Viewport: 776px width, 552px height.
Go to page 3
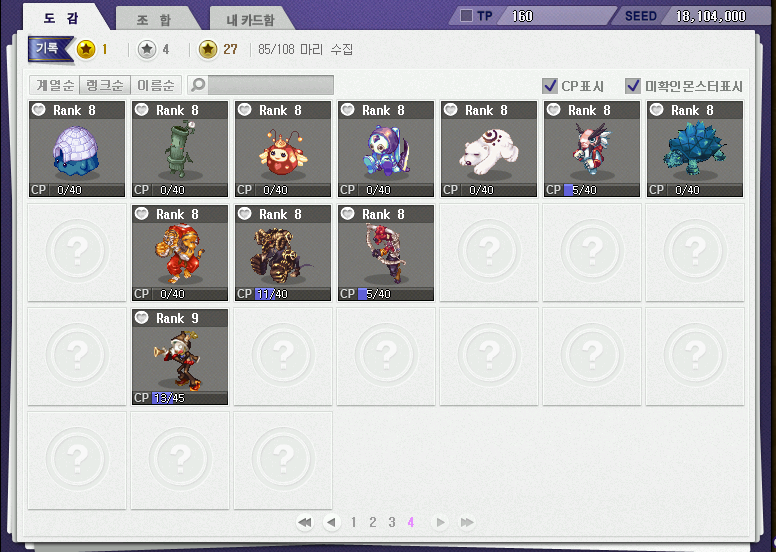tap(391, 522)
